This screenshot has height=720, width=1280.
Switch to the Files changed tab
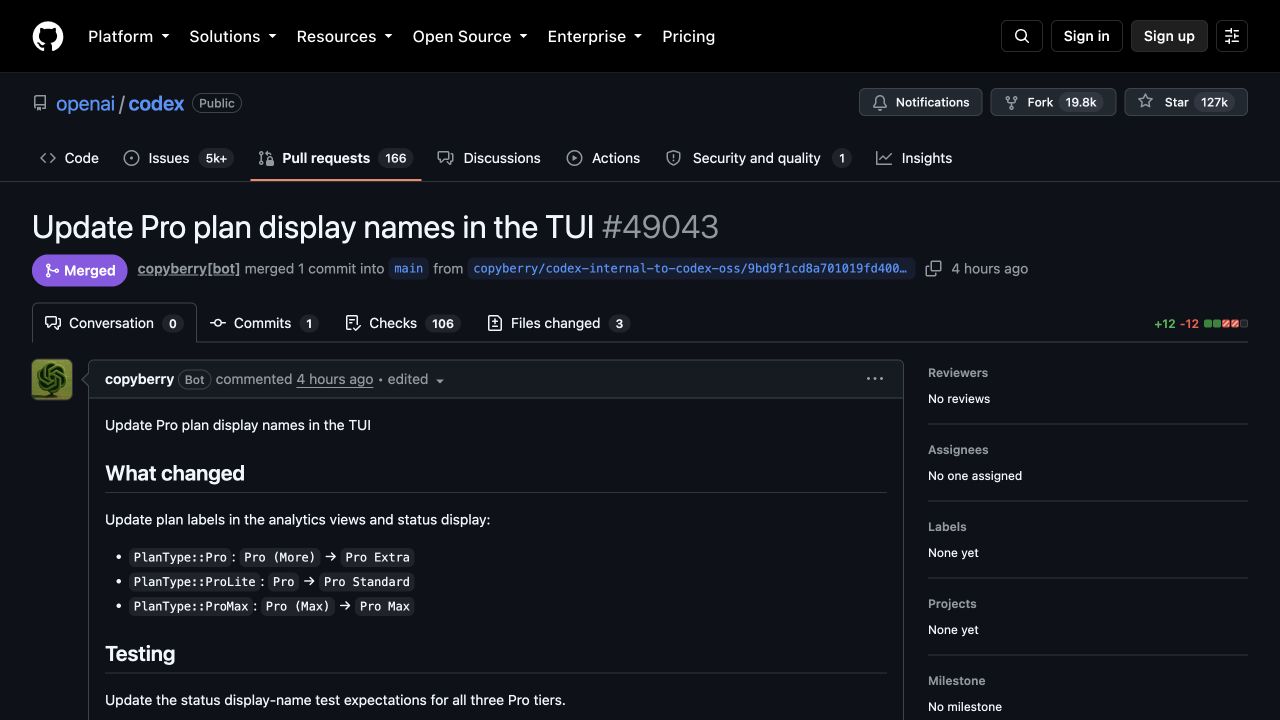[558, 323]
